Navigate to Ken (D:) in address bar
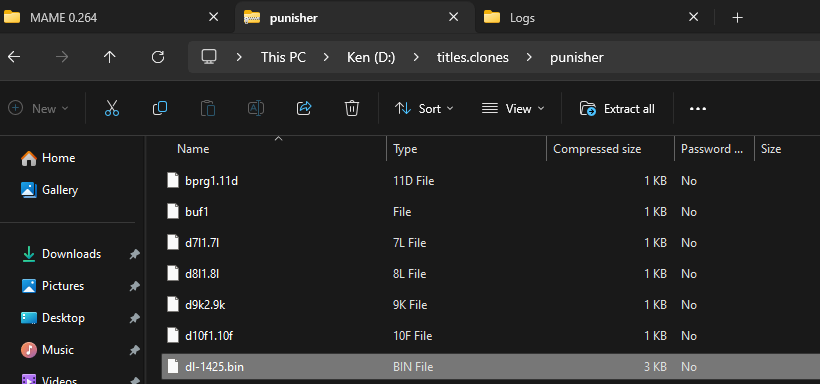The image size is (820, 384). click(x=371, y=57)
